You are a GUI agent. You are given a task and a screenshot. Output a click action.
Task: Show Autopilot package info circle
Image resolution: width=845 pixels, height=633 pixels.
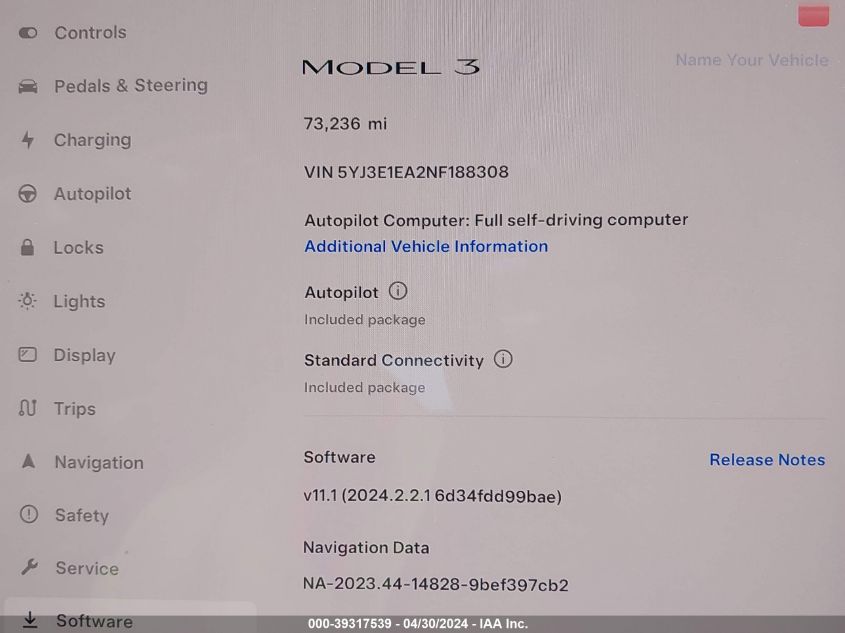point(398,291)
